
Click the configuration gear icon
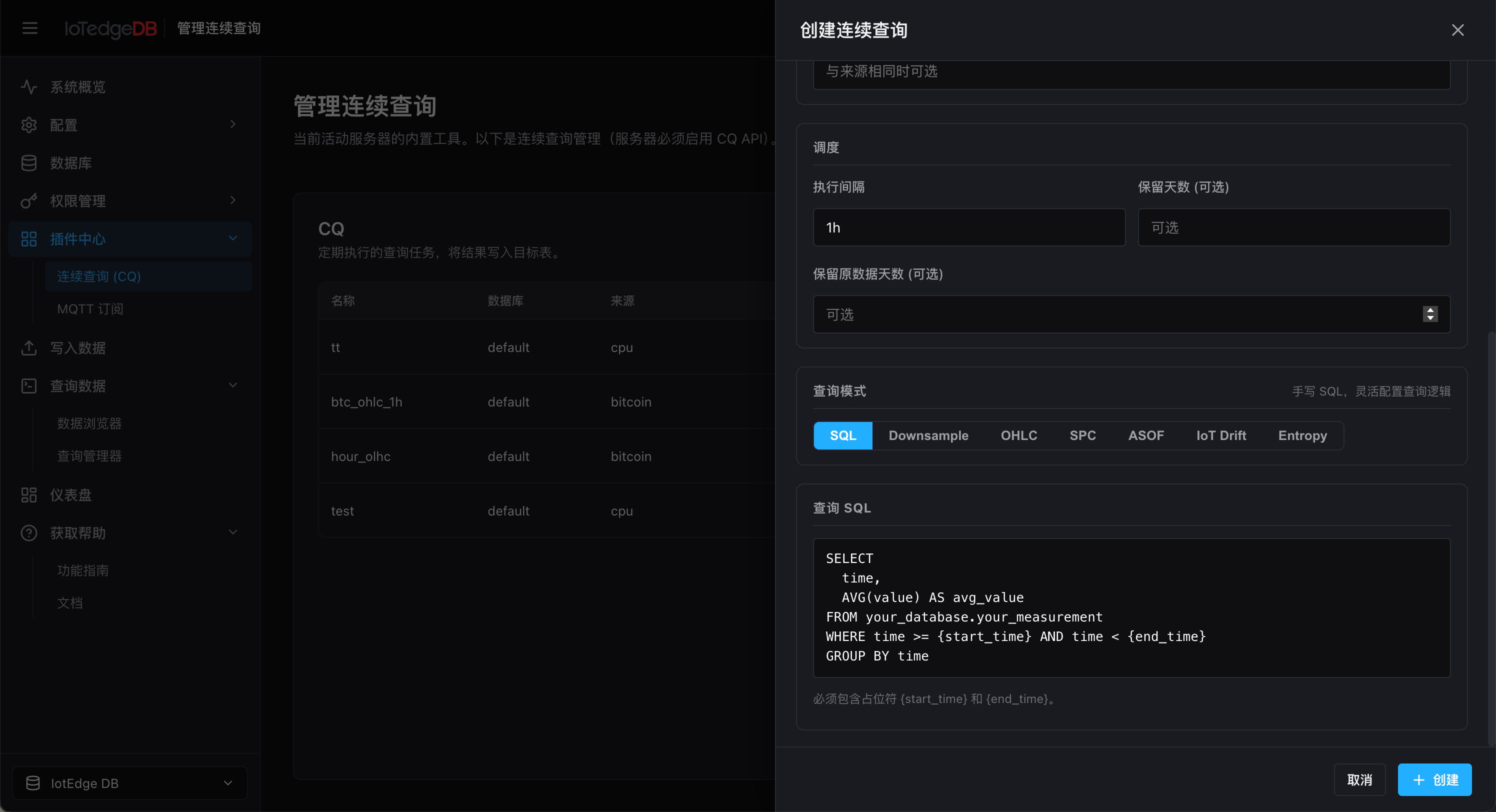(x=29, y=125)
